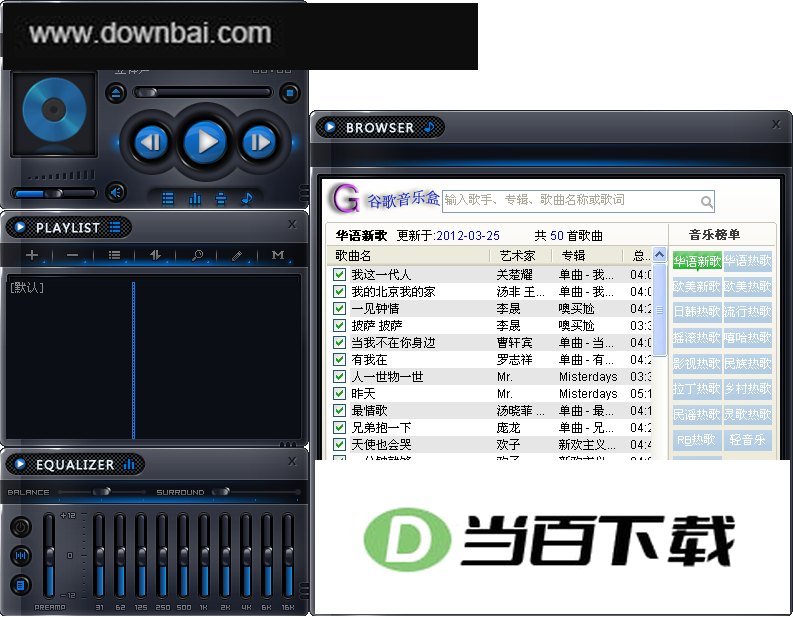
Task: Play the current track
Action: [x=204, y=142]
